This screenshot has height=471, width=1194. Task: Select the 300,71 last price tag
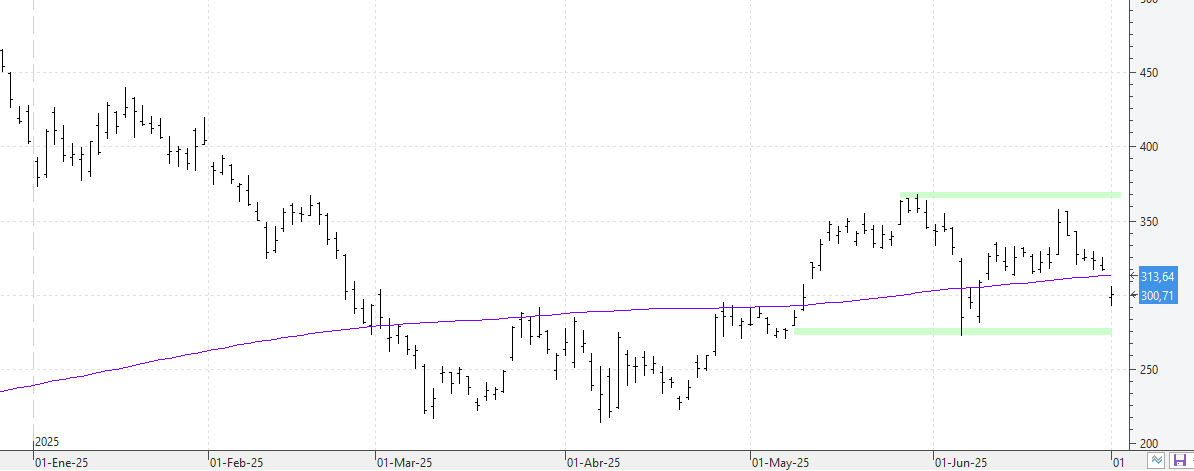(1157, 295)
